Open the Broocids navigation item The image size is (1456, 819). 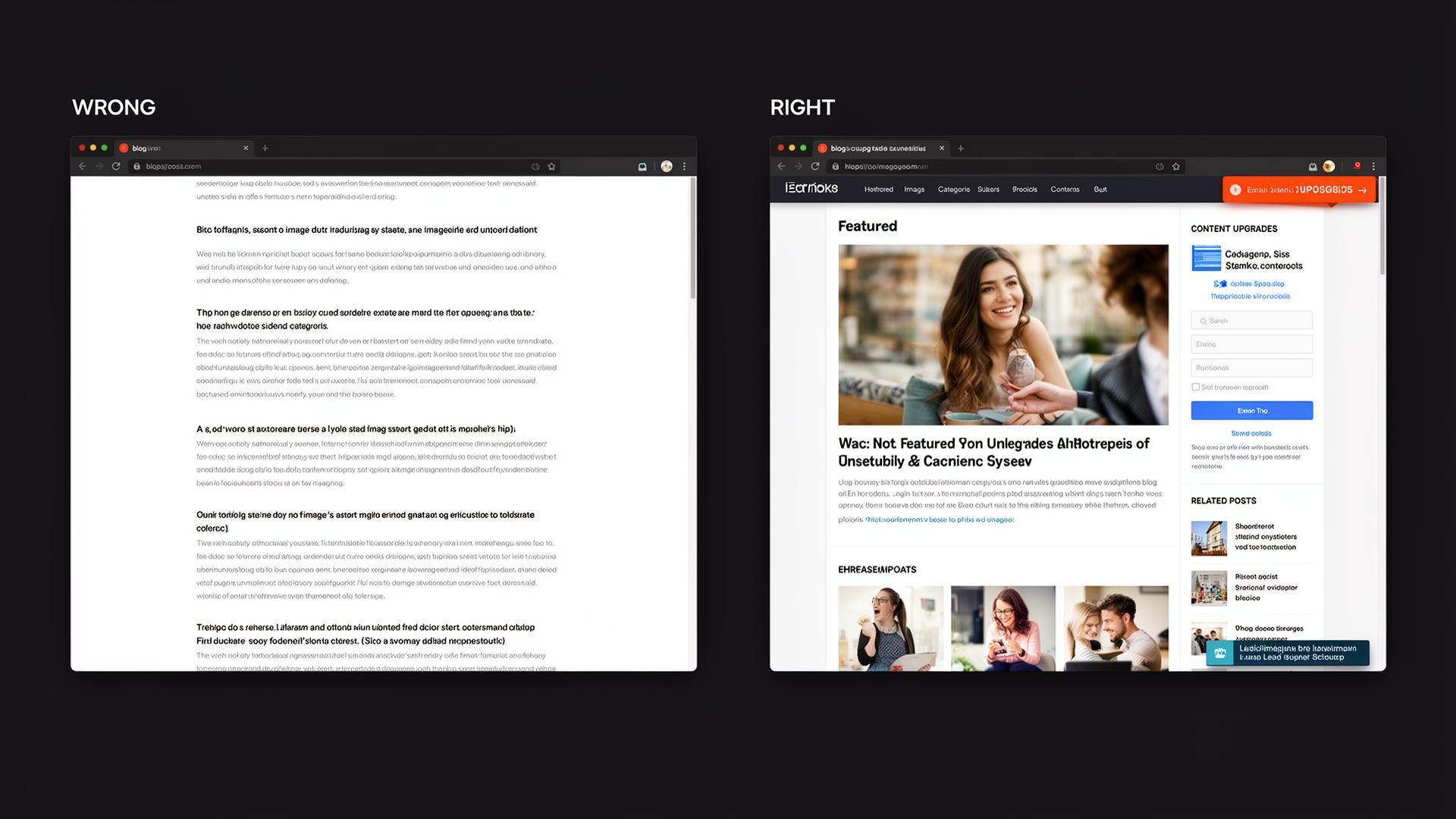coord(1025,190)
